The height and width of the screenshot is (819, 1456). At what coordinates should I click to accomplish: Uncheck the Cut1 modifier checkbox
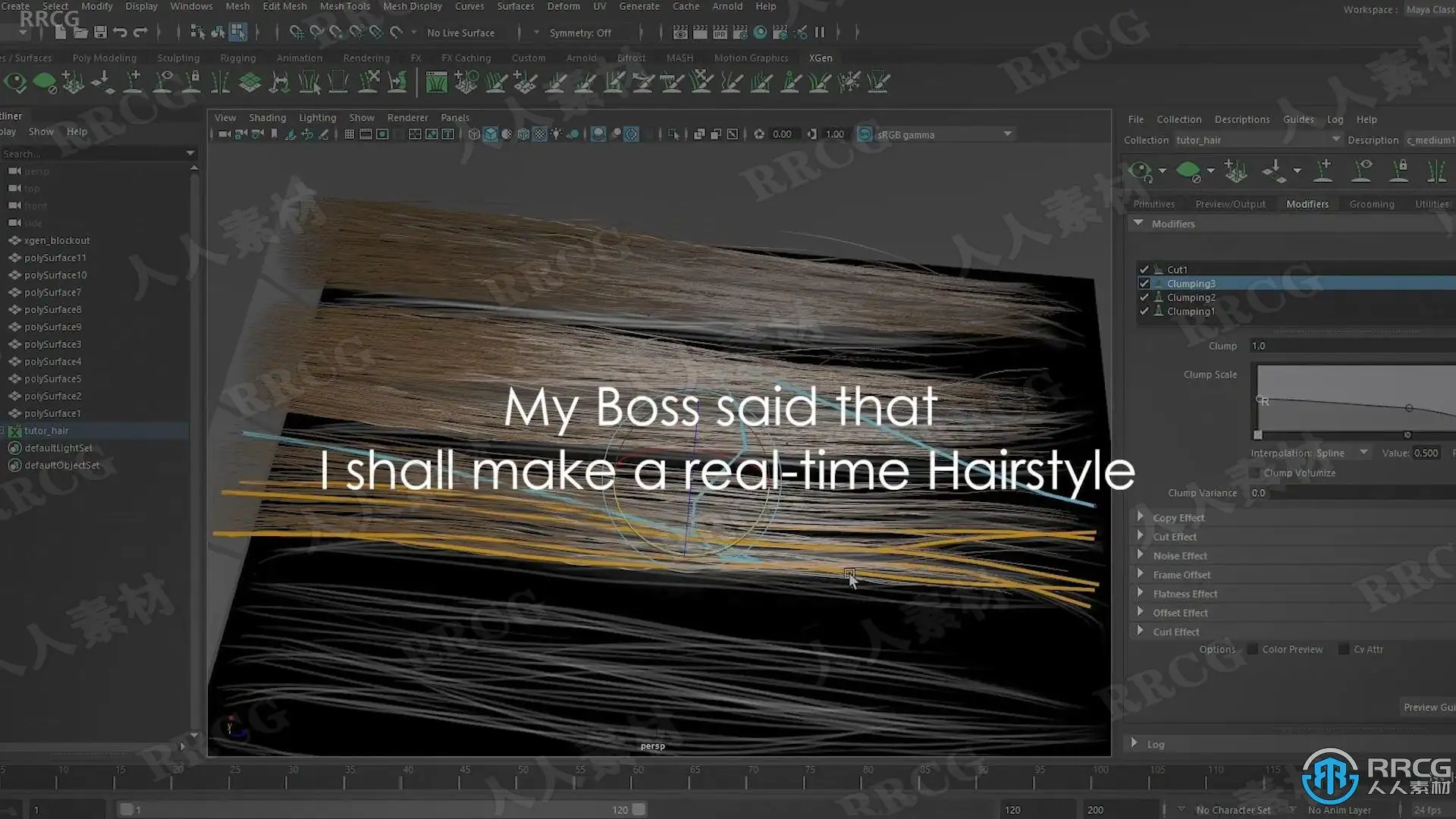pos(1144,269)
